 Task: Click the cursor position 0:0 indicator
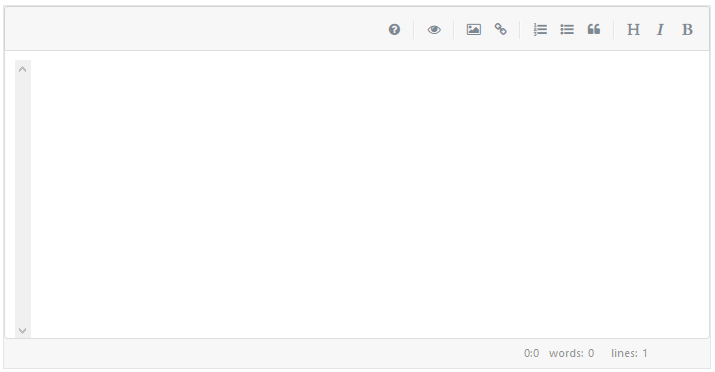(x=531, y=353)
